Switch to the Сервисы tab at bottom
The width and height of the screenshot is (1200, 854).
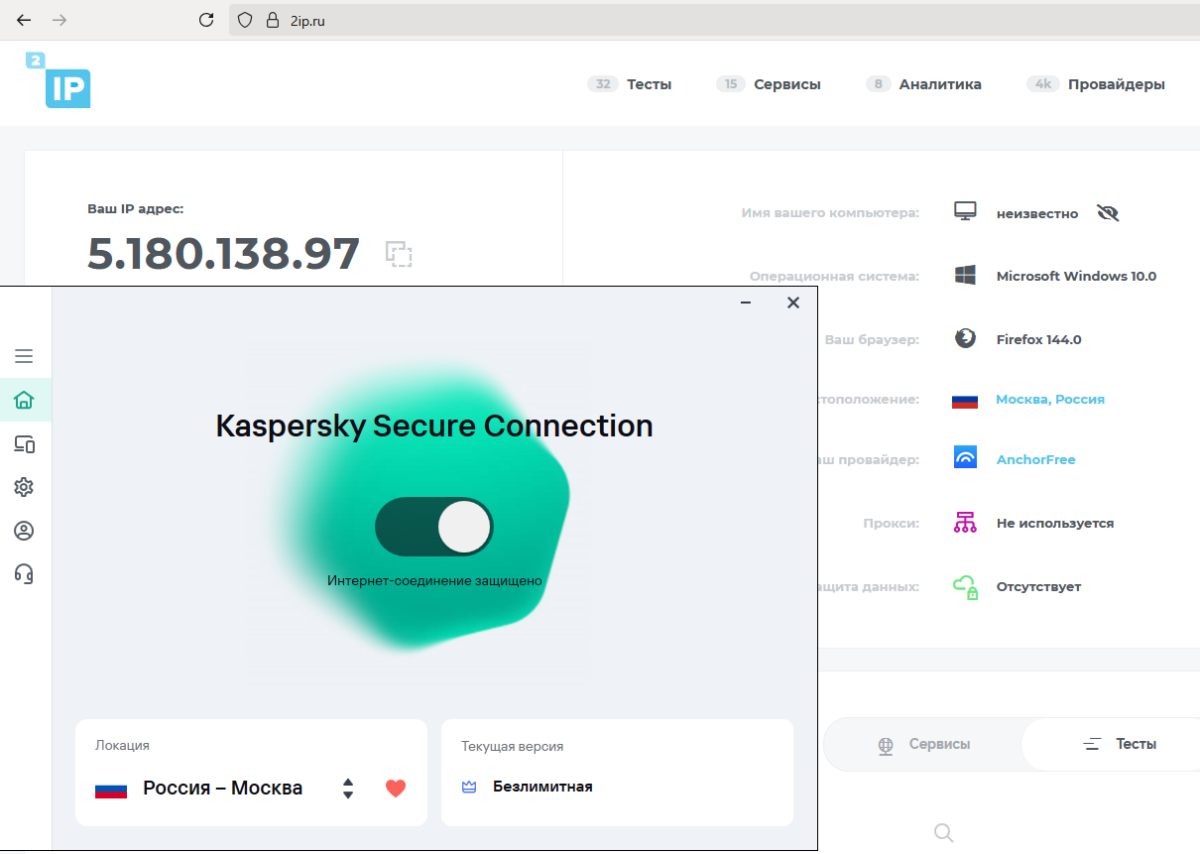coord(923,744)
